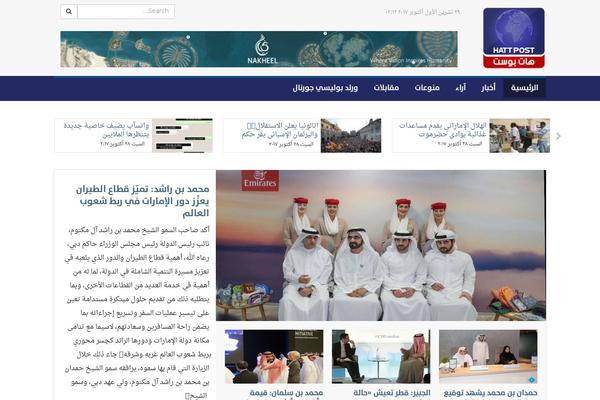
Task: Open the Red Crescent Hadramout aid thumbnail
Action: [x=520, y=136]
